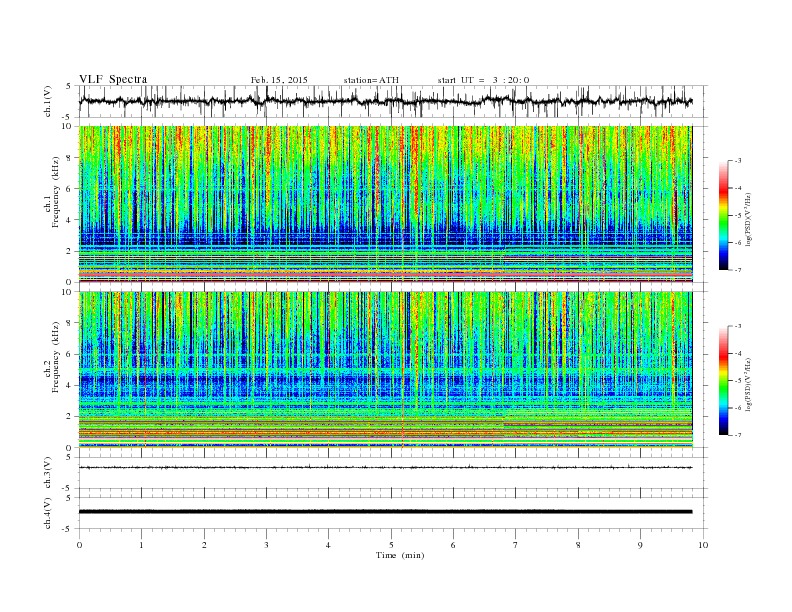Click the time axis tick label '10'

tap(703, 545)
